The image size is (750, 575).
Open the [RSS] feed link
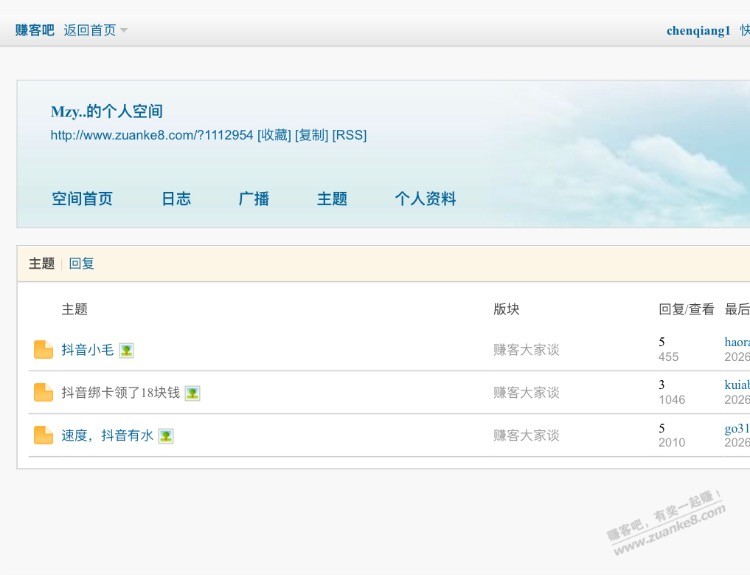tap(349, 135)
